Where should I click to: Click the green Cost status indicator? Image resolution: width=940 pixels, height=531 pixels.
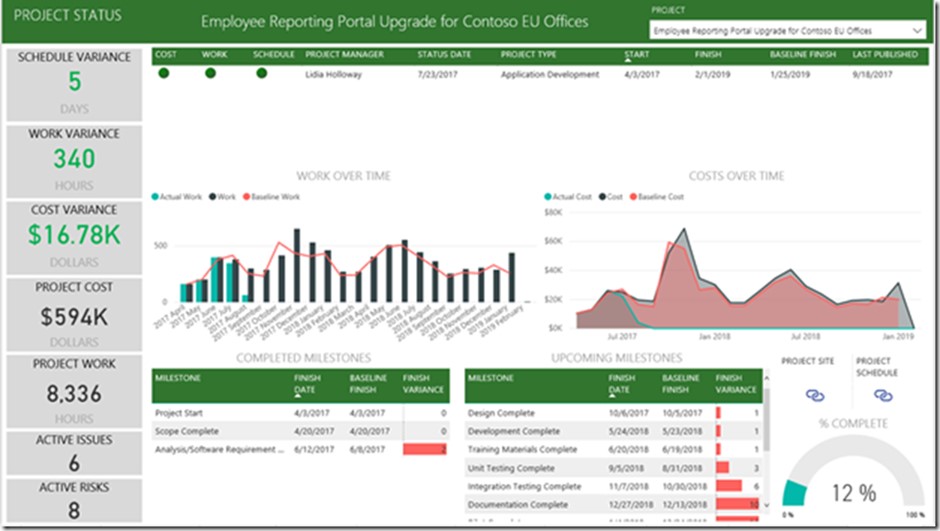coord(163,73)
